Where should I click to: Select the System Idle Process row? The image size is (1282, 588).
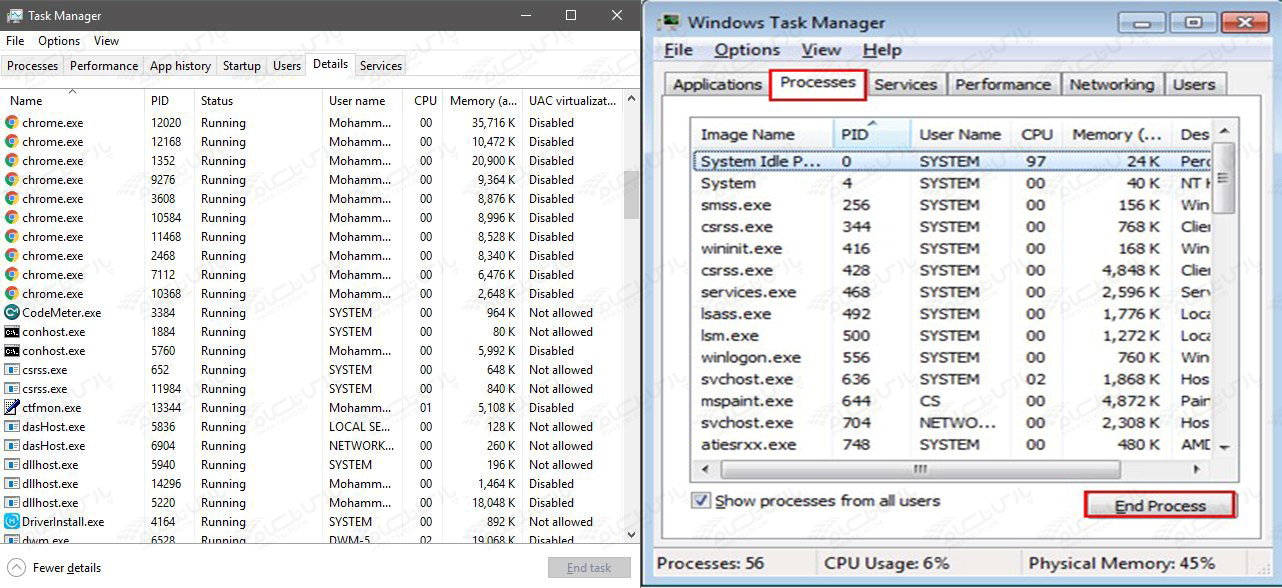[952, 161]
